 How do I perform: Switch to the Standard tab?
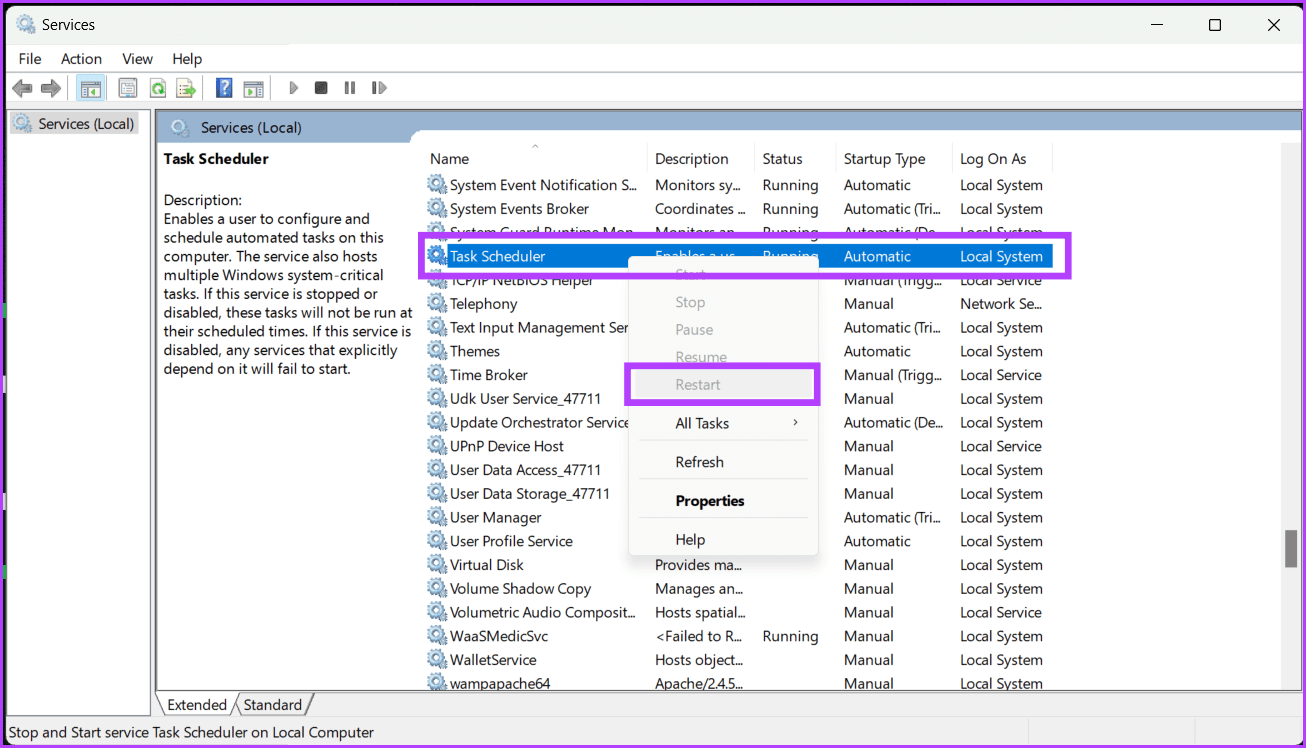pyautogui.click(x=273, y=704)
